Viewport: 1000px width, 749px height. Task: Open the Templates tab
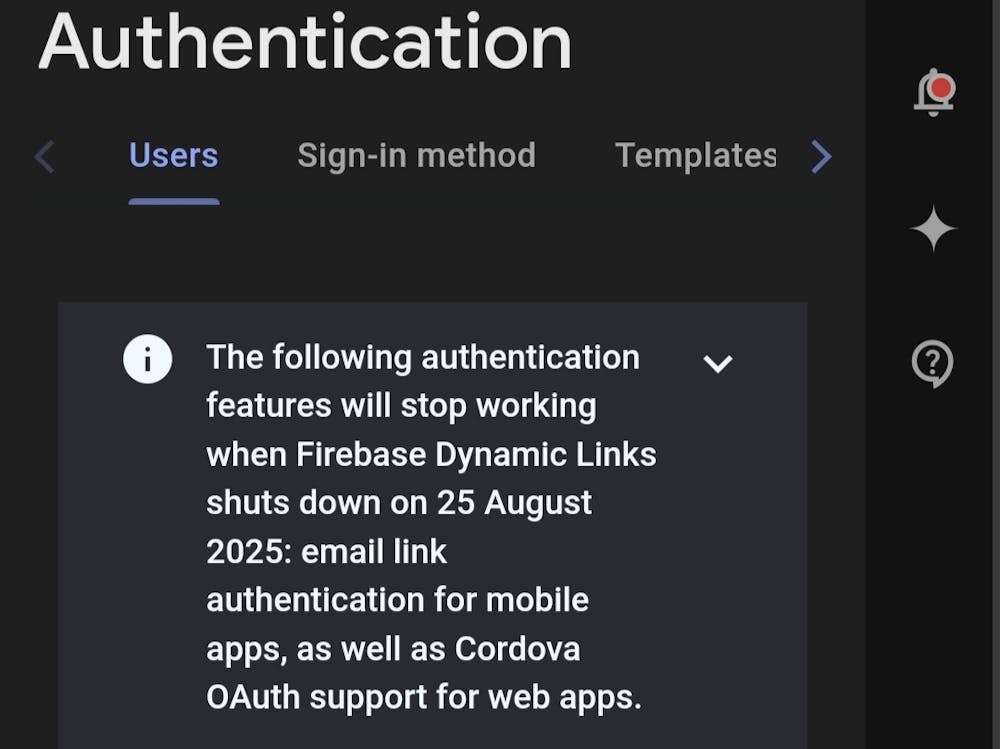(x=698, y=155)
